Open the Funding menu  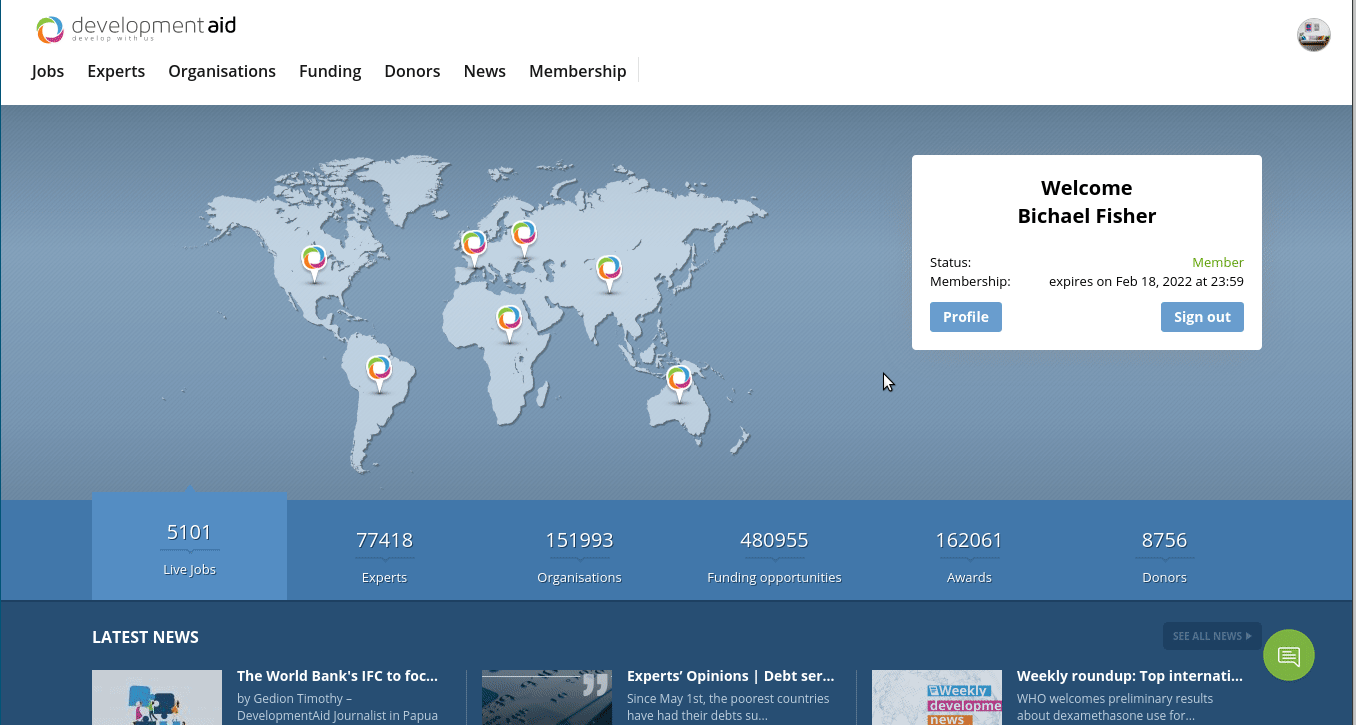(330, 71)
